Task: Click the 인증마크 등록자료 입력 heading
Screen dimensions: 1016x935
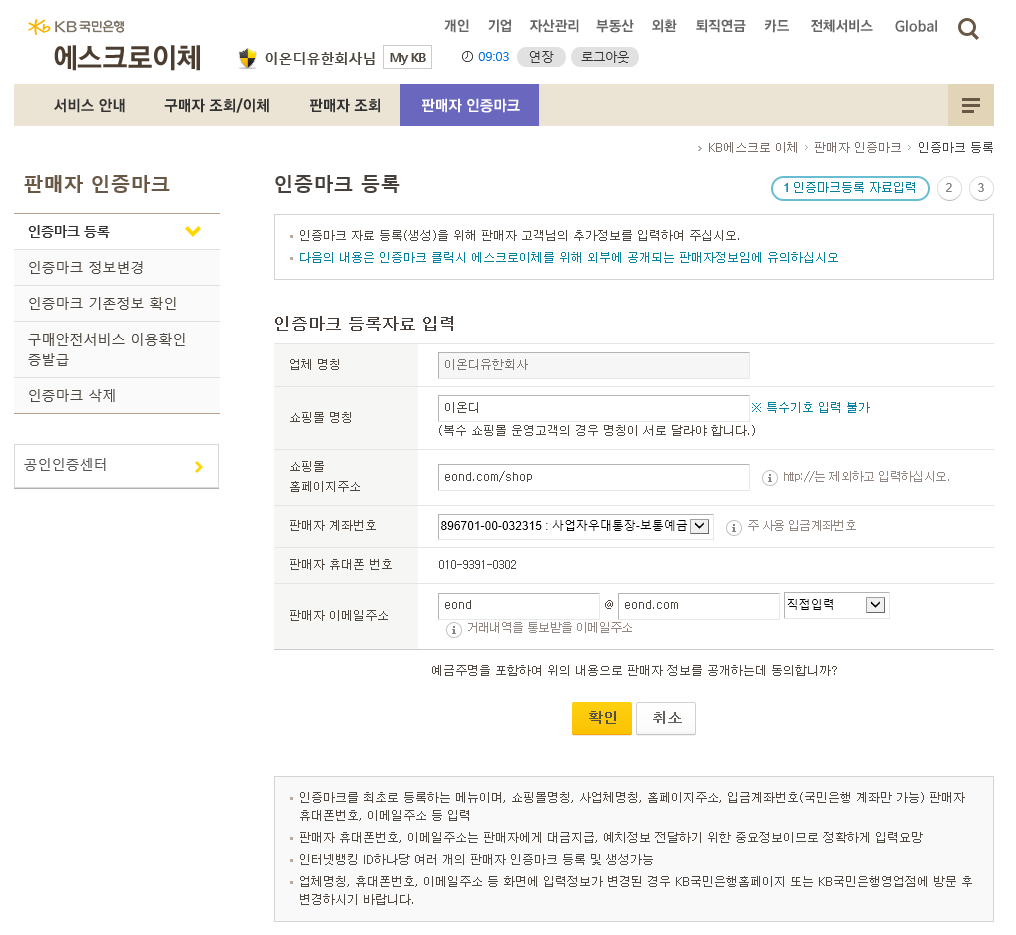Action: click(364, 323)
